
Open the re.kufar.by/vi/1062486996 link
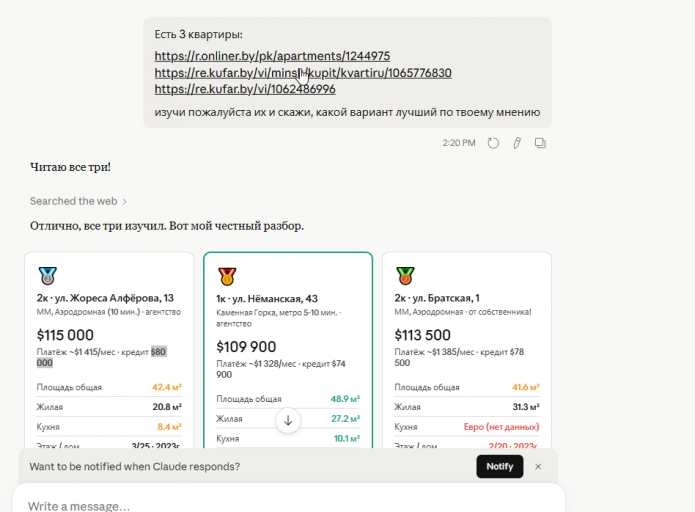point(245,89)
